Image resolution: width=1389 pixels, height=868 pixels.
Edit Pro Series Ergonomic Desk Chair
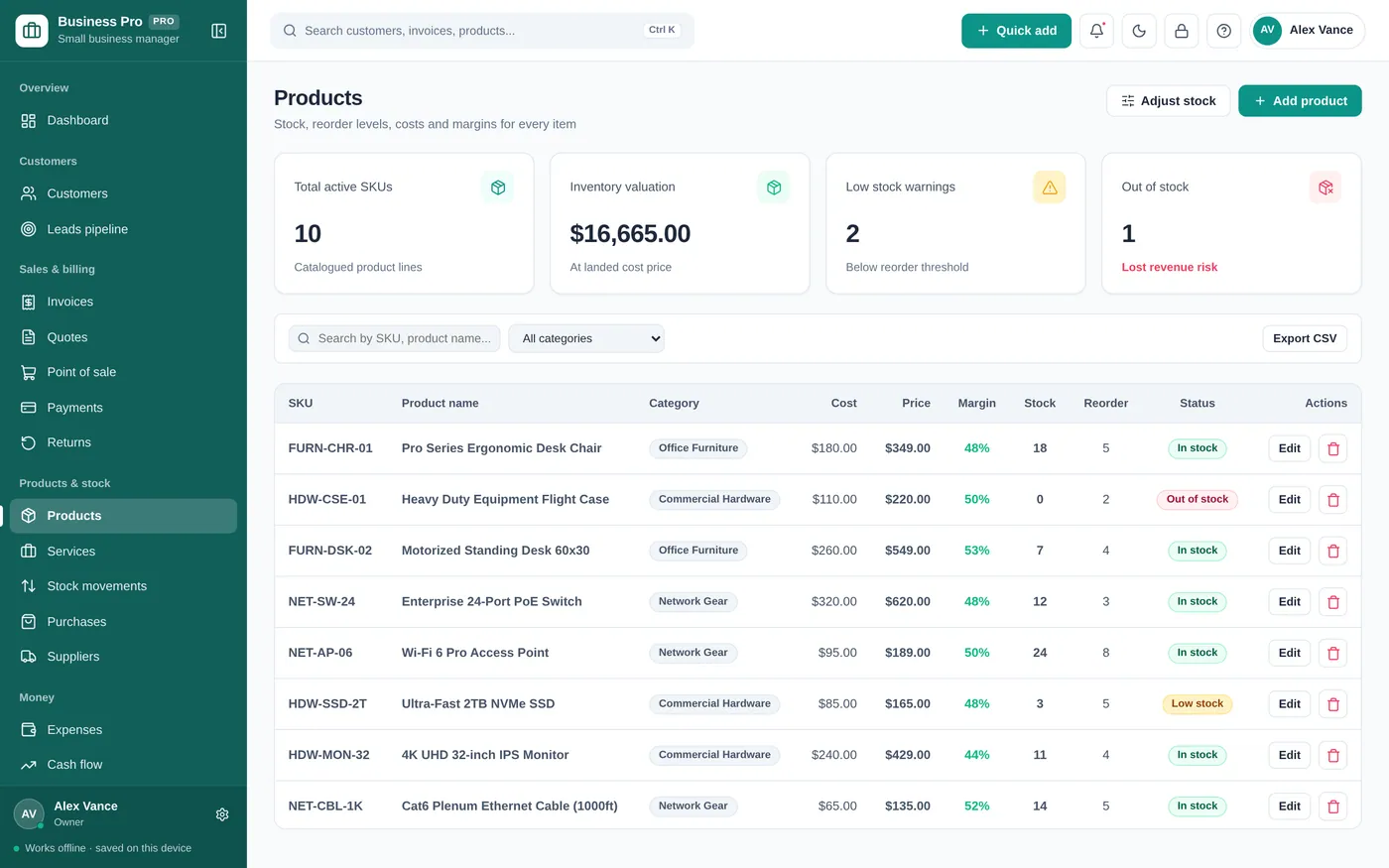1289,448
